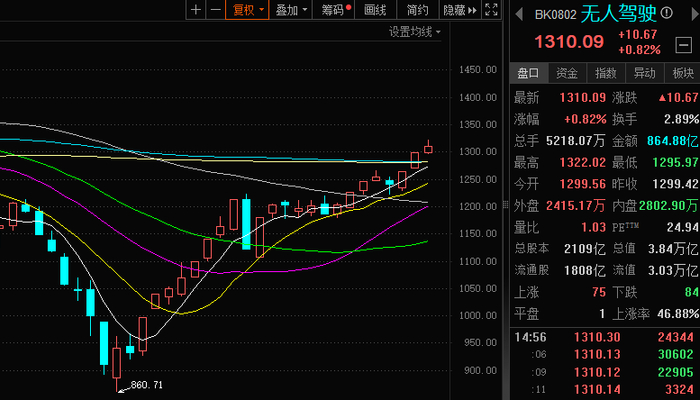This screenshot has height=400, width=700.
Task: Select tick row with price 1310.12
Action: tap(605, 372)
